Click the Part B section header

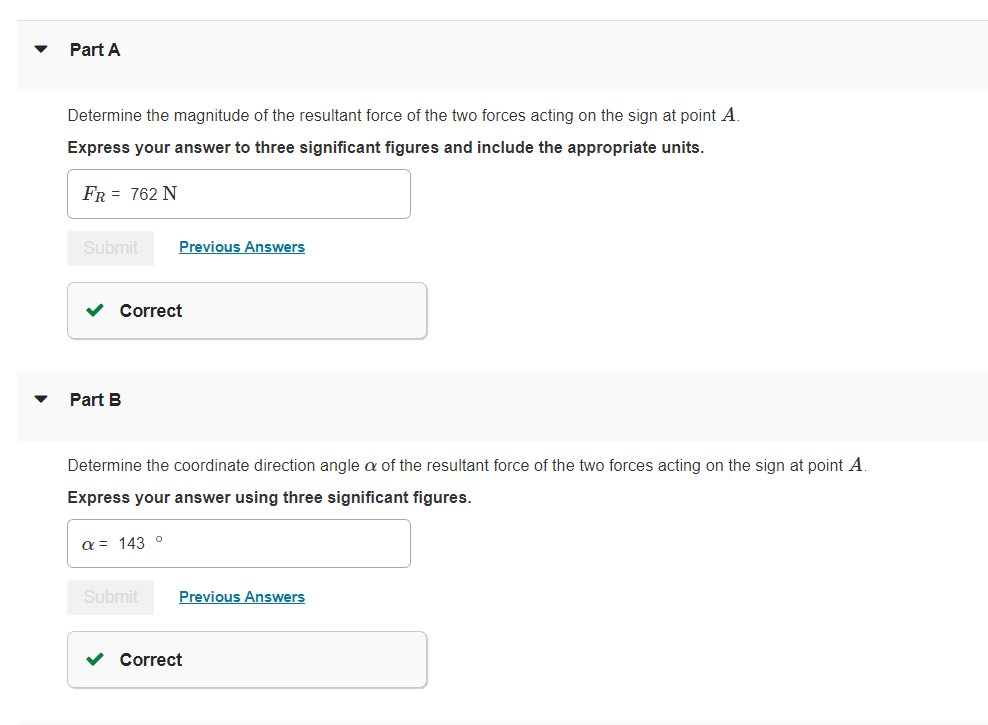point(95,399)
